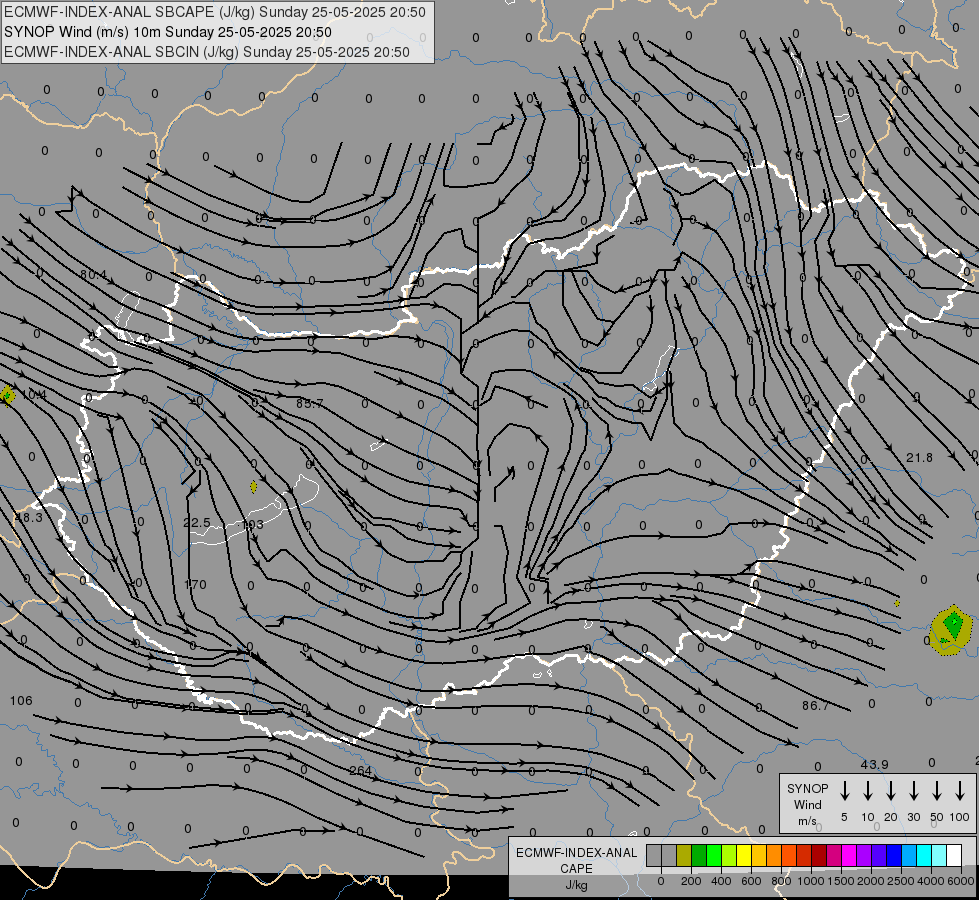Viewport: 979px width, 900px height.
Task: Click the 85.7 value on the map
Action: (310, 403)
